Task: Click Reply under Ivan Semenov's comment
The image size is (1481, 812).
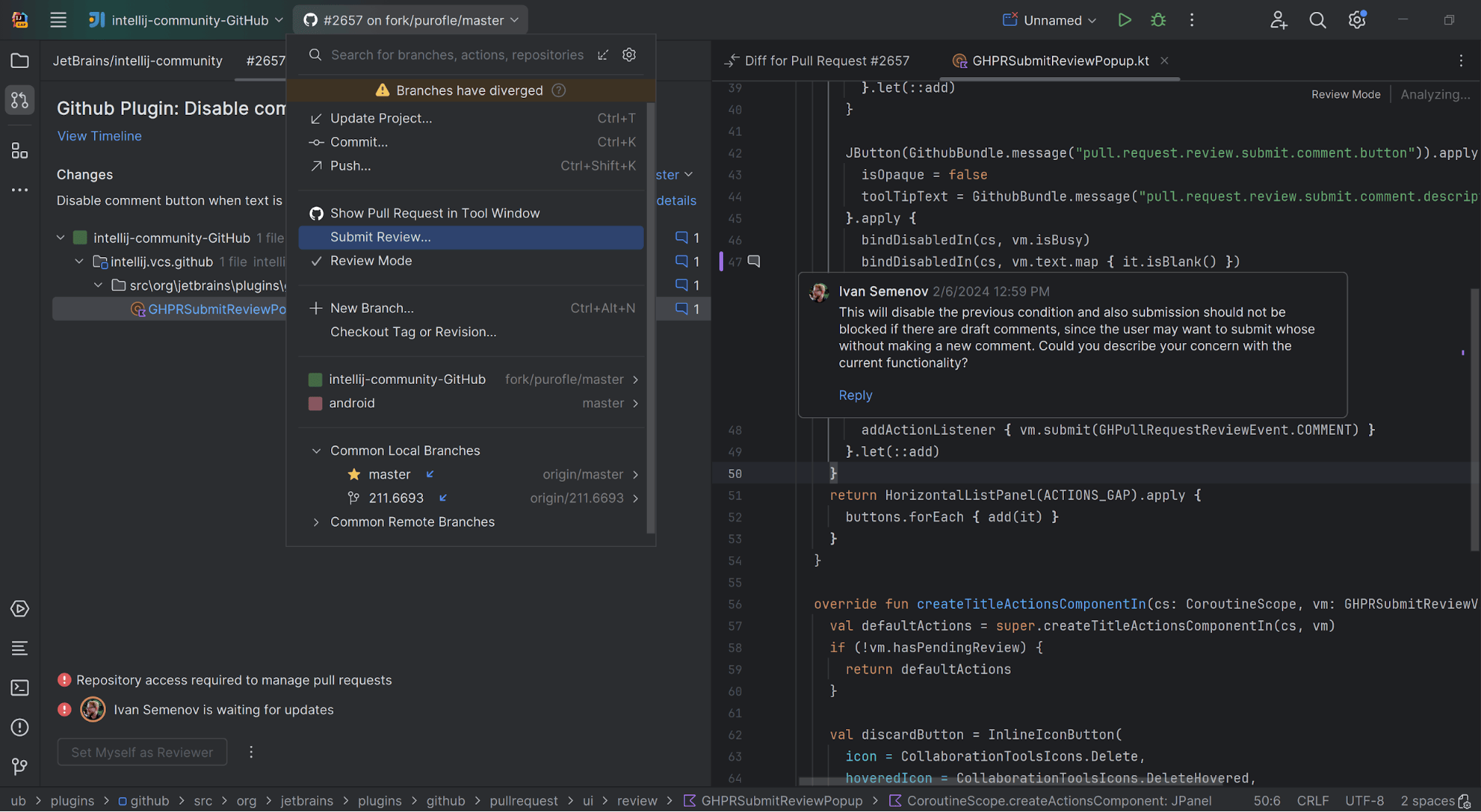Action: [855, 395]
